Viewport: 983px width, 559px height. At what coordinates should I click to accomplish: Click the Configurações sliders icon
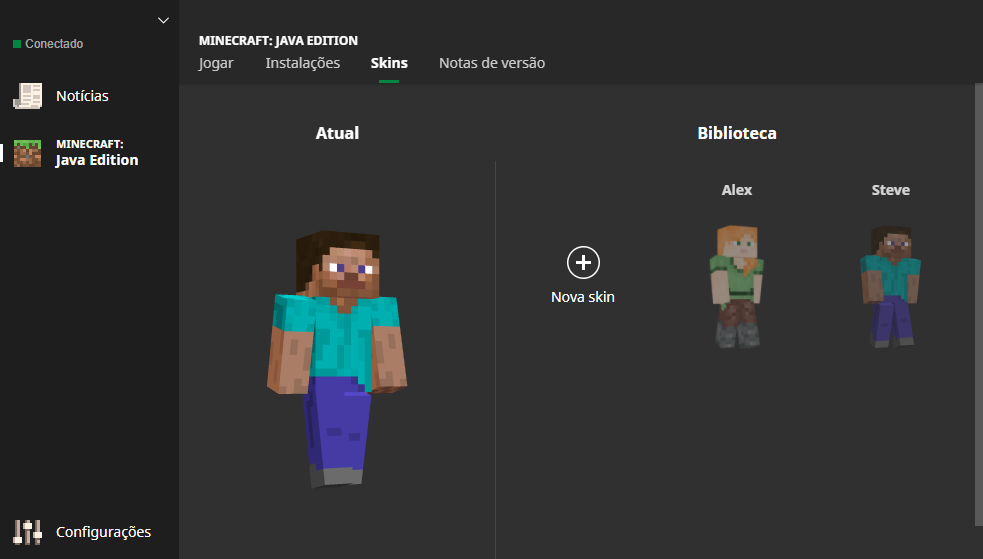(28, 532)
